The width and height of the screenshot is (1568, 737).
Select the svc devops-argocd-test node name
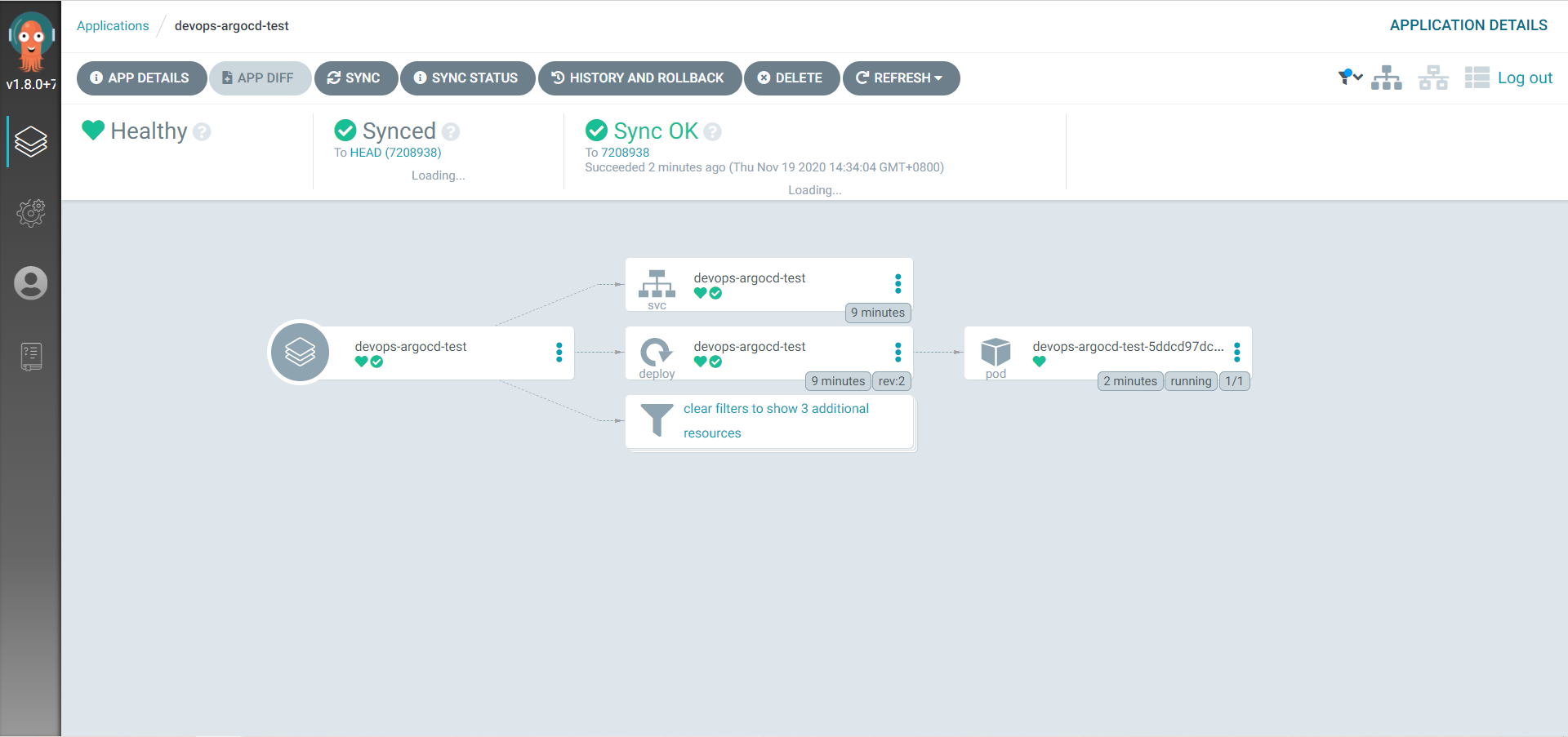(750, 278)
